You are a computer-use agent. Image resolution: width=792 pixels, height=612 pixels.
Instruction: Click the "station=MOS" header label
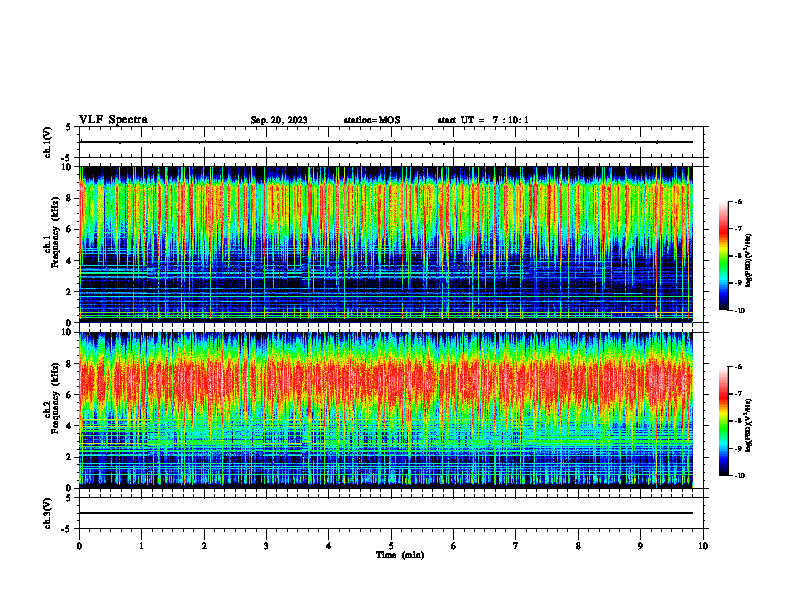pos(372,120)
